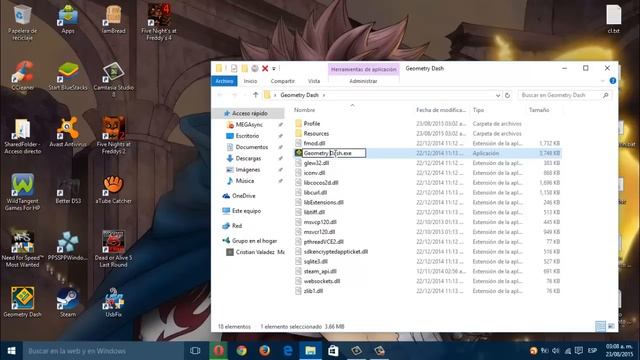640x360 pixels.
Task: Click inside the Geometry Dash.exe rename field
Action: [x=334, y=153]
